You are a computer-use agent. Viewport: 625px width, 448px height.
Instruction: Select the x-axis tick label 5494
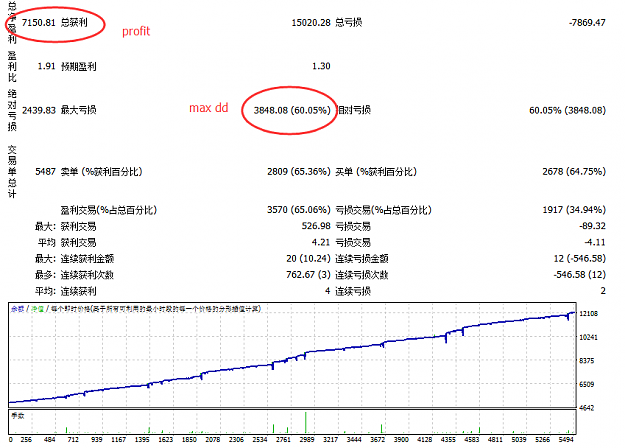tap(566, 439)
